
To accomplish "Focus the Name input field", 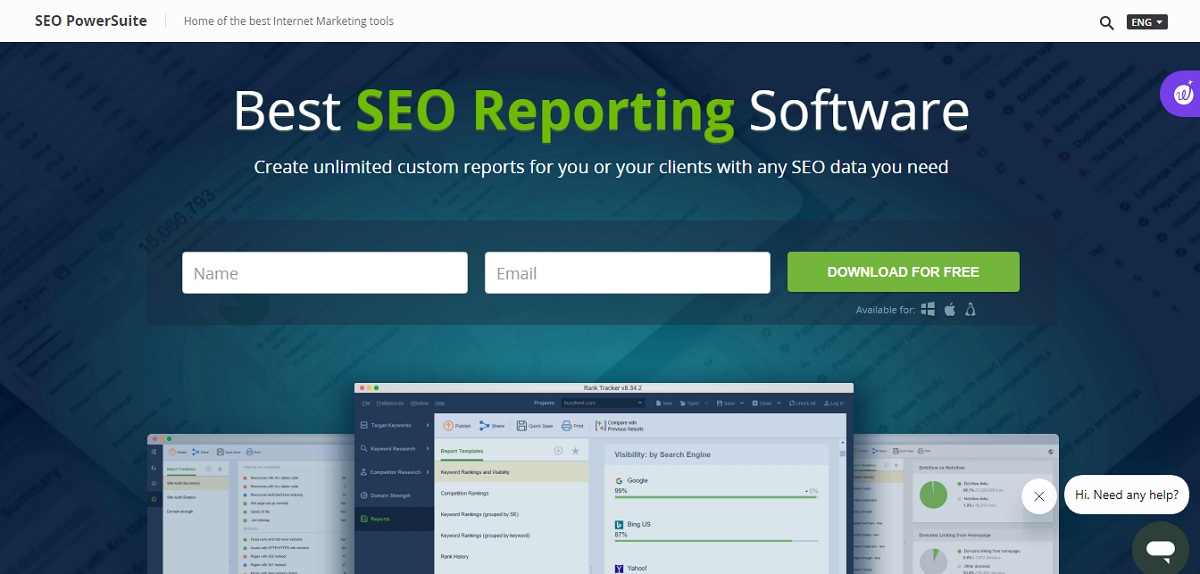I will (x=325, y=273).
